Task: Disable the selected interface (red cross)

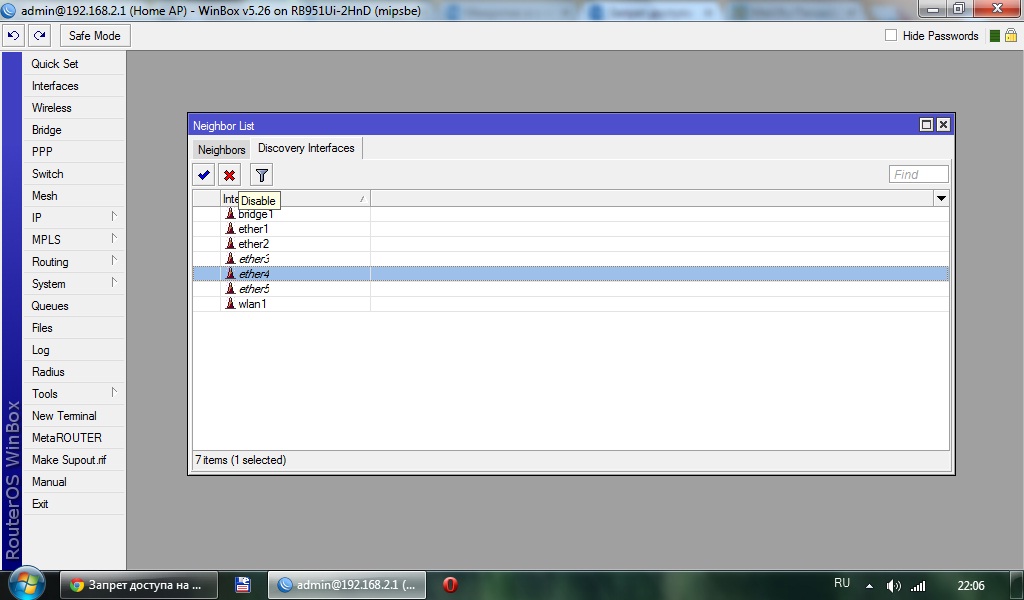Action: pos(229,175)
